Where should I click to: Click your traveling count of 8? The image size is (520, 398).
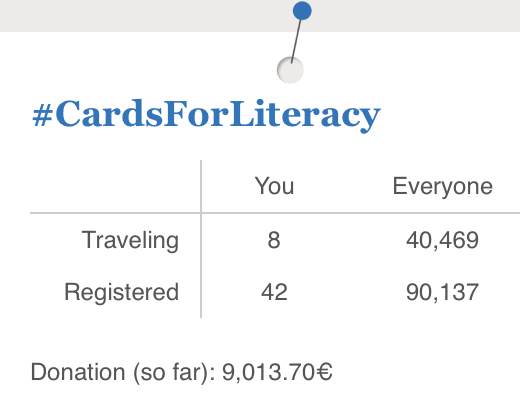tap(274, 240)
